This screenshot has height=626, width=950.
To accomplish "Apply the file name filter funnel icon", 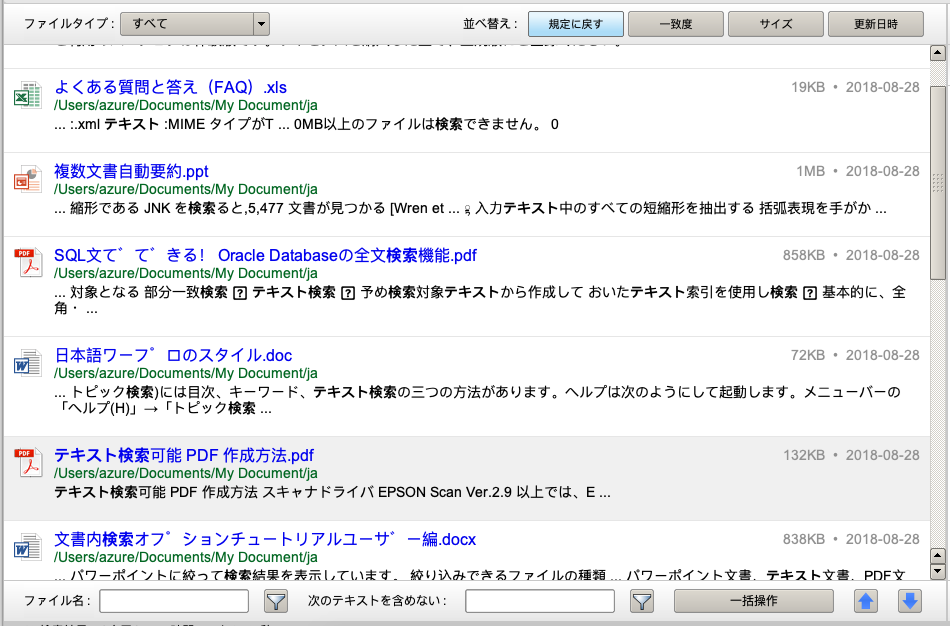I will coord(275,601).
